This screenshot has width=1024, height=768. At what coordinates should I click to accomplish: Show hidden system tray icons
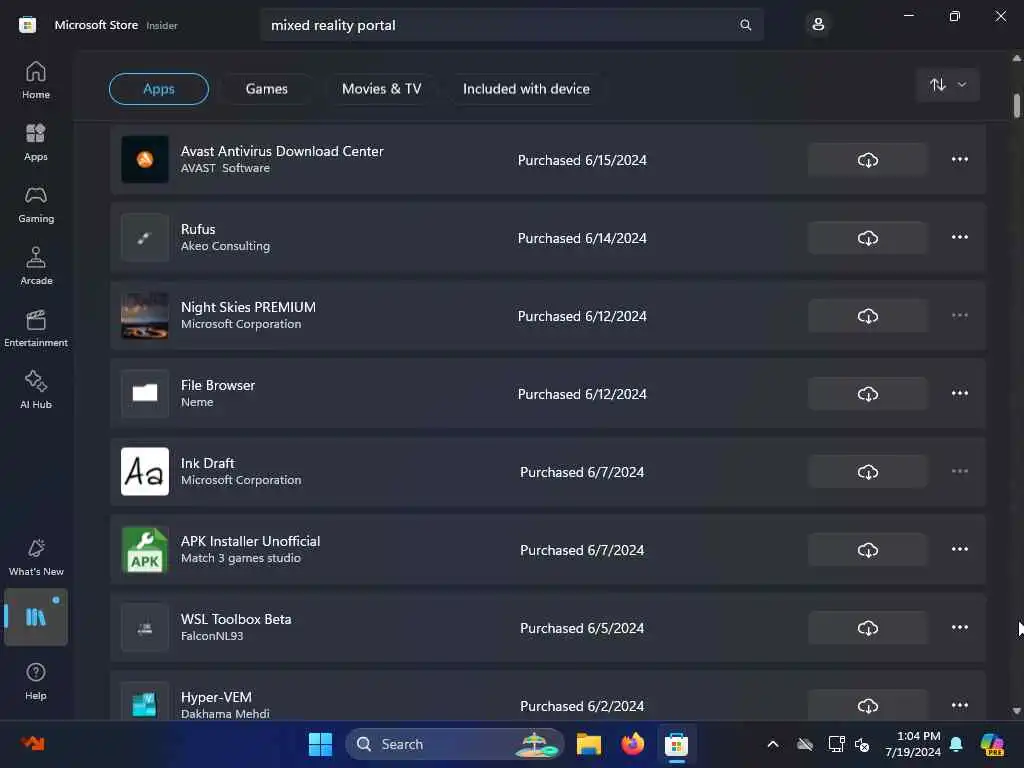tap(773, 744)
